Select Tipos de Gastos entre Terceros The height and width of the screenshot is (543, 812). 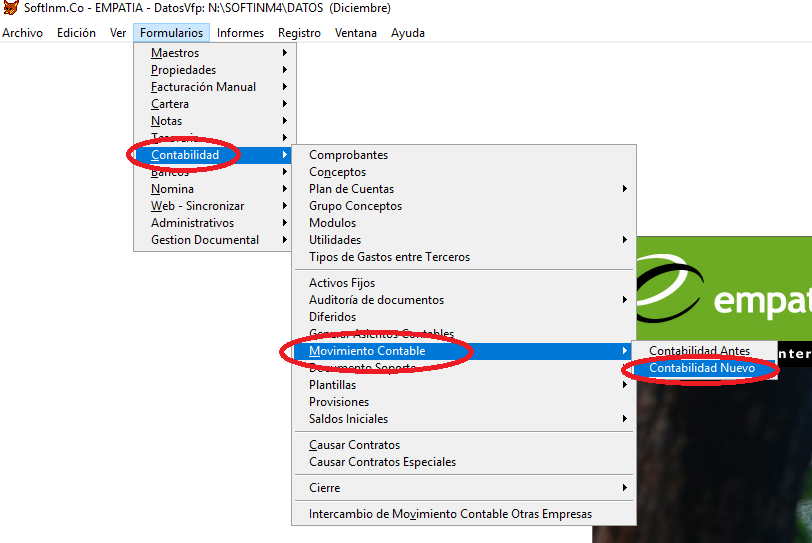[464, 257]
